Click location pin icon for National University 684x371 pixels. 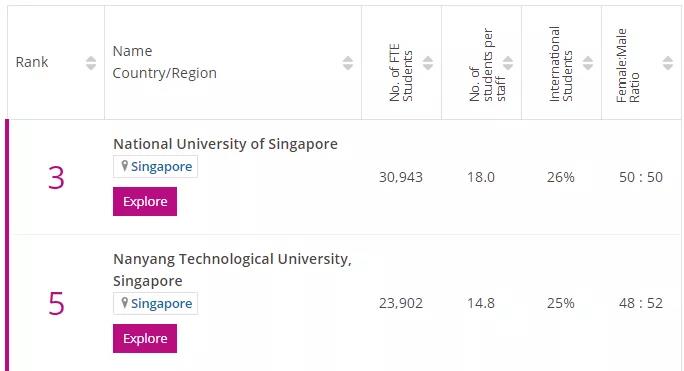pyautogui.click(x=124, y=166)
